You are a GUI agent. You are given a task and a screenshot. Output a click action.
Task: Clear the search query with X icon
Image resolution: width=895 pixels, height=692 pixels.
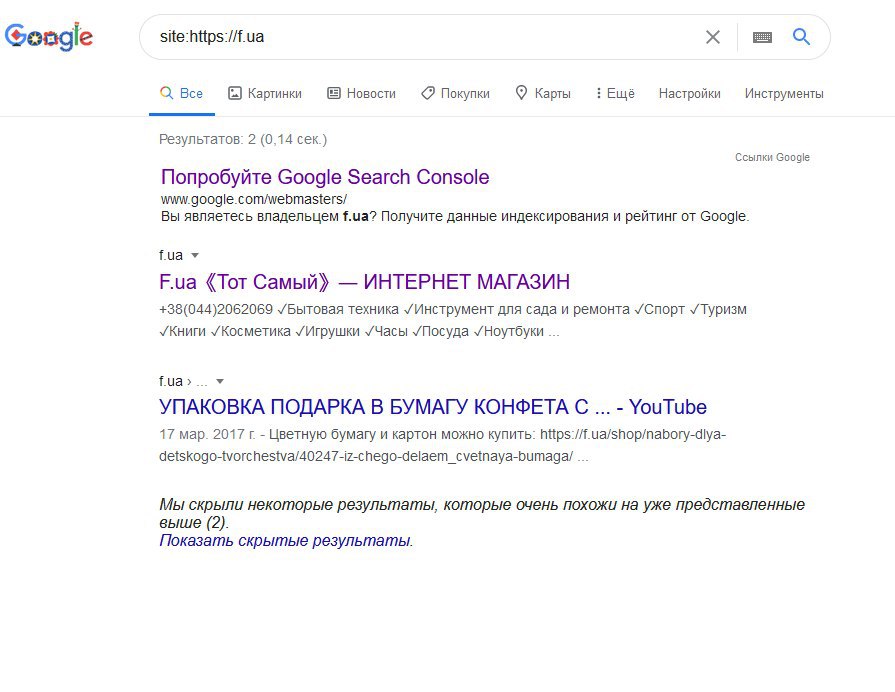point(712,37)
